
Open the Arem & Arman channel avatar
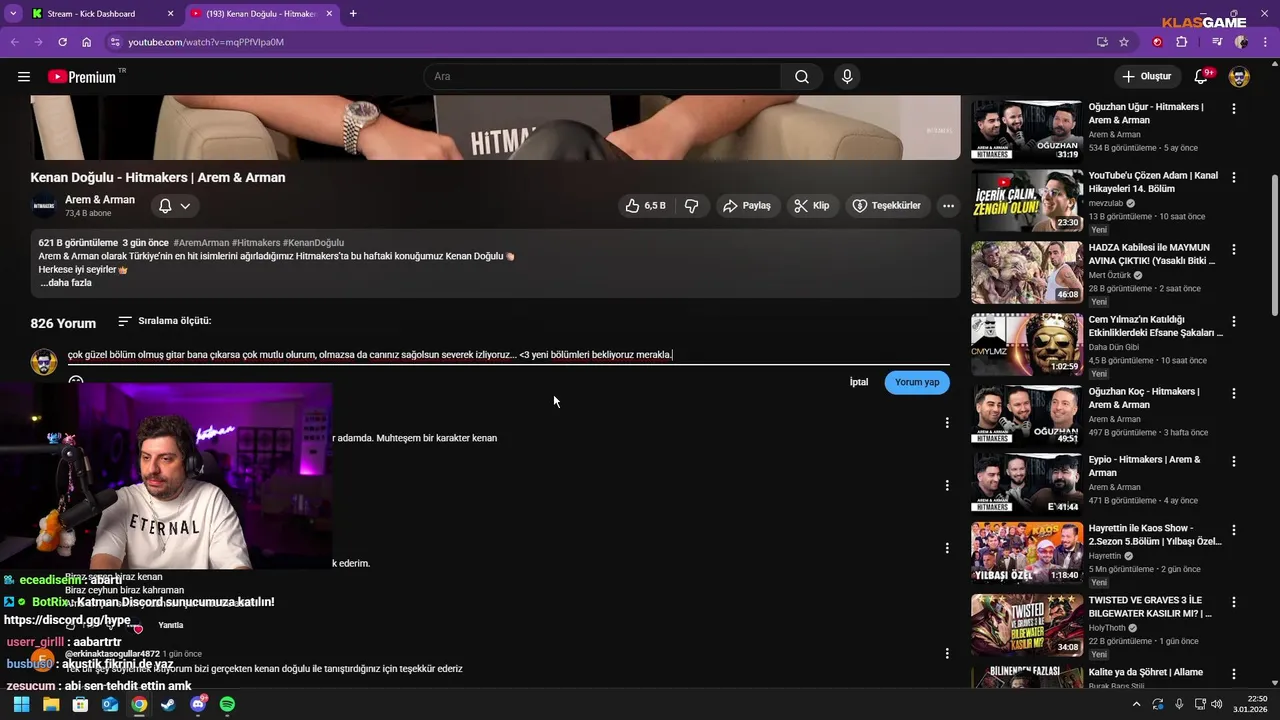(x=44, y=206)
